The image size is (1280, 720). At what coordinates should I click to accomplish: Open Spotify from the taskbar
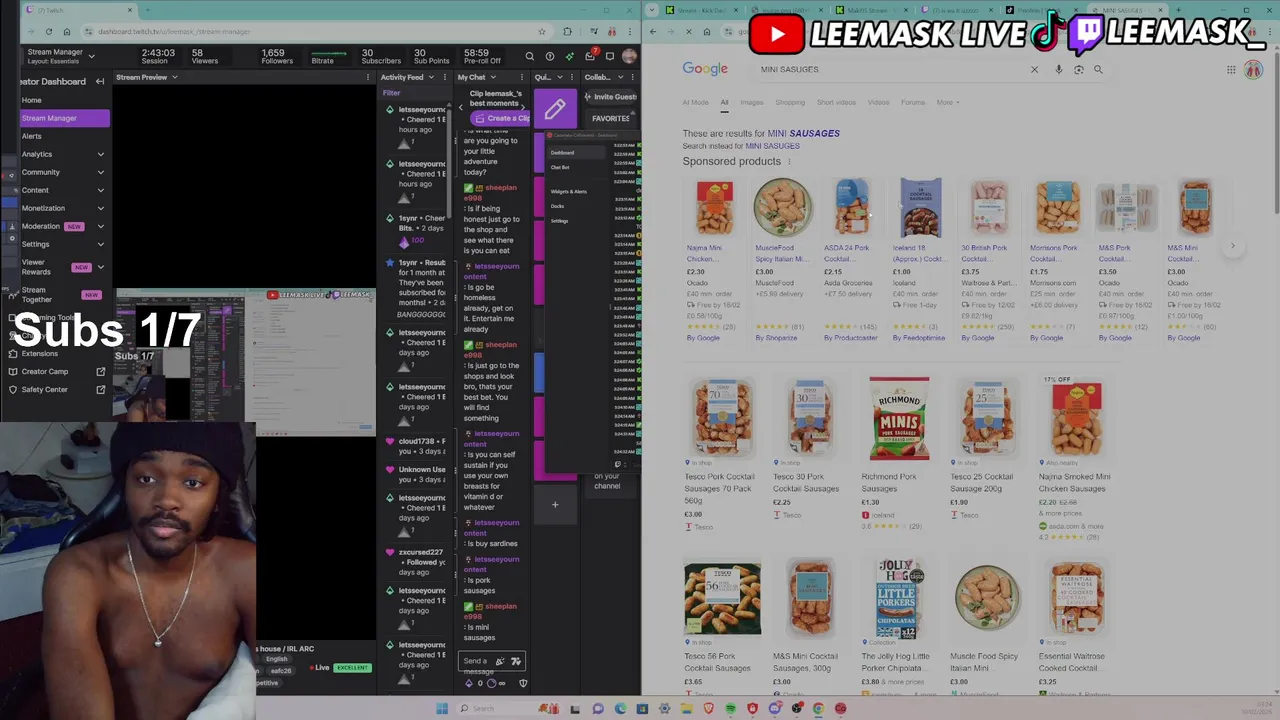tap(731, 708)
